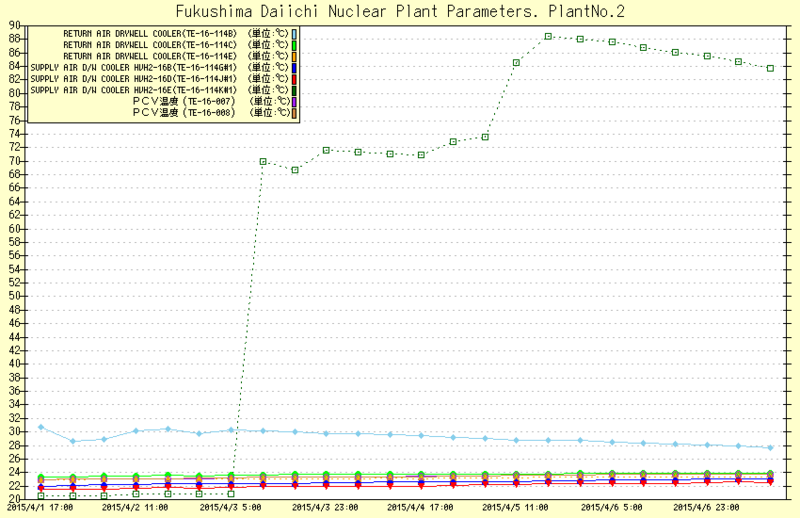Click the brown TE-16-008 legend swatch
This screenshot has width=800, height=518.
click(294, 112)
